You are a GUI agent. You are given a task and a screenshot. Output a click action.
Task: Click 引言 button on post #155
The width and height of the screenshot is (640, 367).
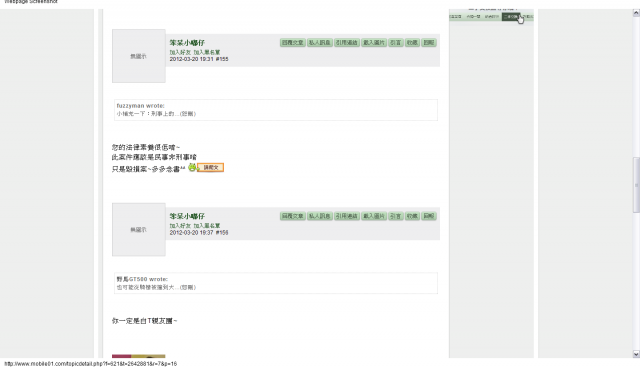(x=396, y=42)
